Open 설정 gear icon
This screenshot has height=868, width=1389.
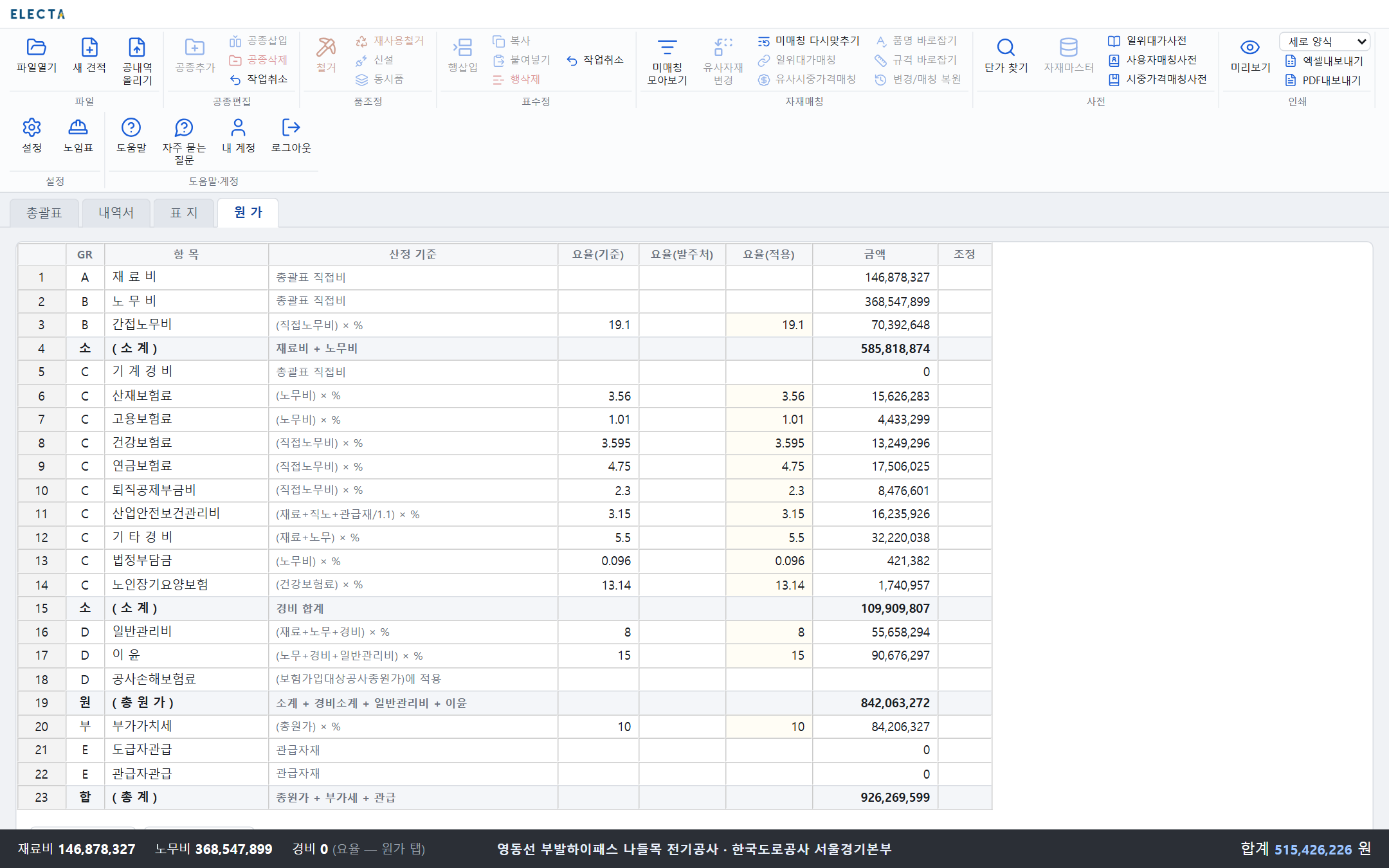[x=32, y=135]
